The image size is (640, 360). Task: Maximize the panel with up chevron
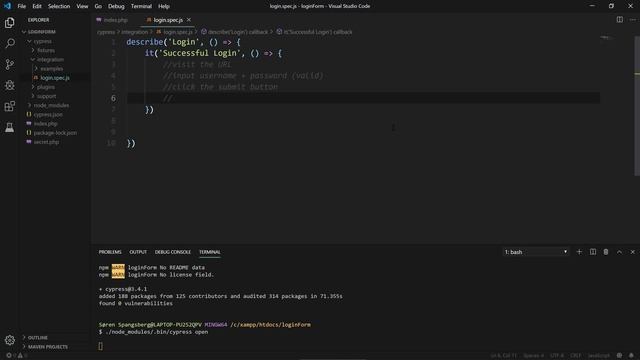(x=619, y=252)
